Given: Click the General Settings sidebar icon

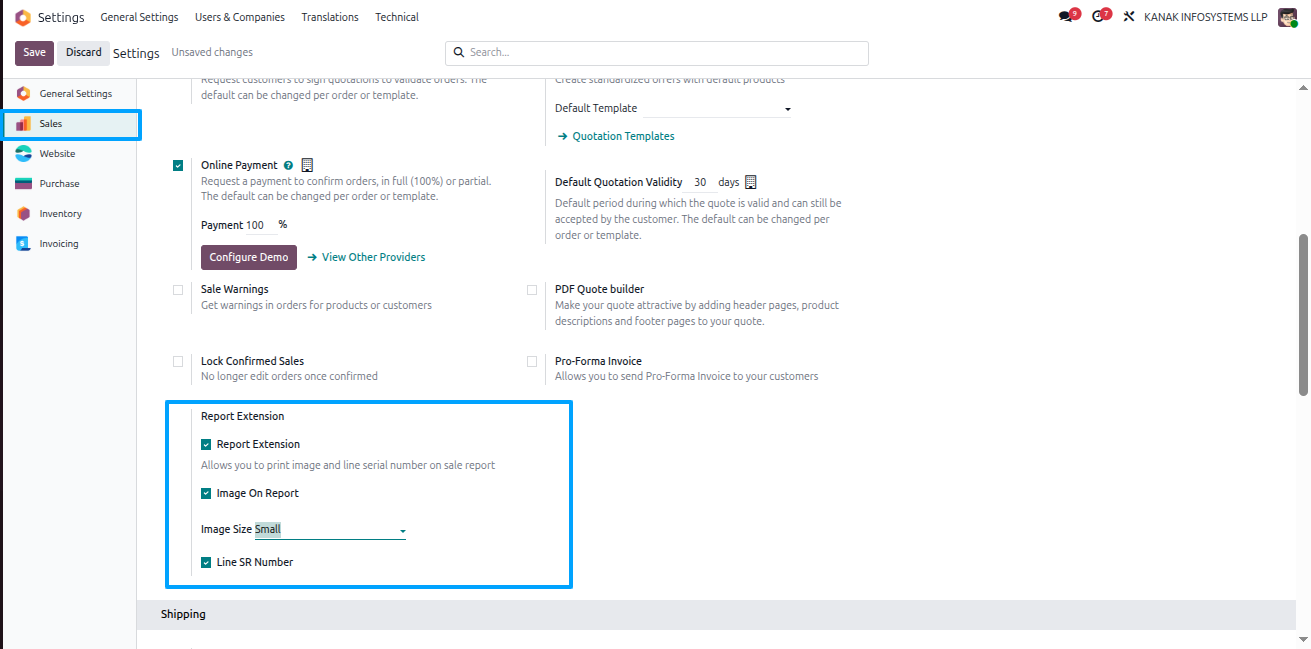Looking at the screenshot, I should [23, 93].
